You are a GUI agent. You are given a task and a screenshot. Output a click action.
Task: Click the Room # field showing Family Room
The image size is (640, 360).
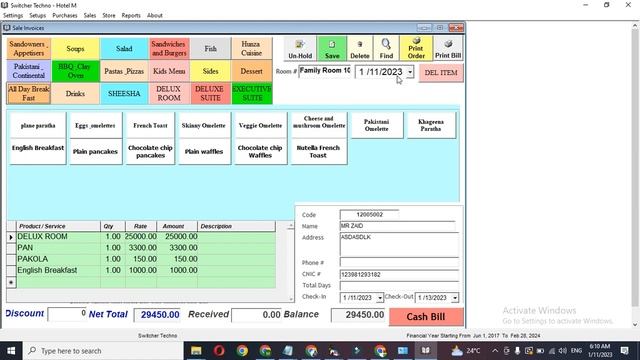[324, 71]
